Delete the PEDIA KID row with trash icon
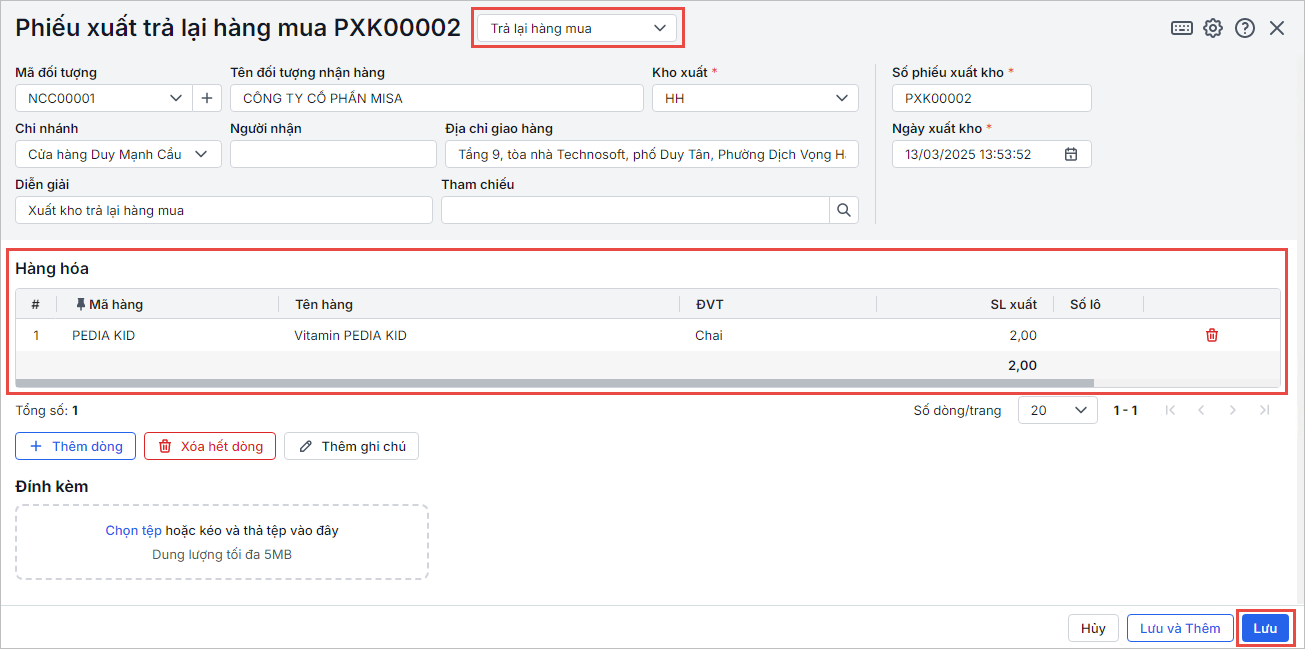Image resolution: width=1305 pixels, height=649 pixels. [1212, 335]
